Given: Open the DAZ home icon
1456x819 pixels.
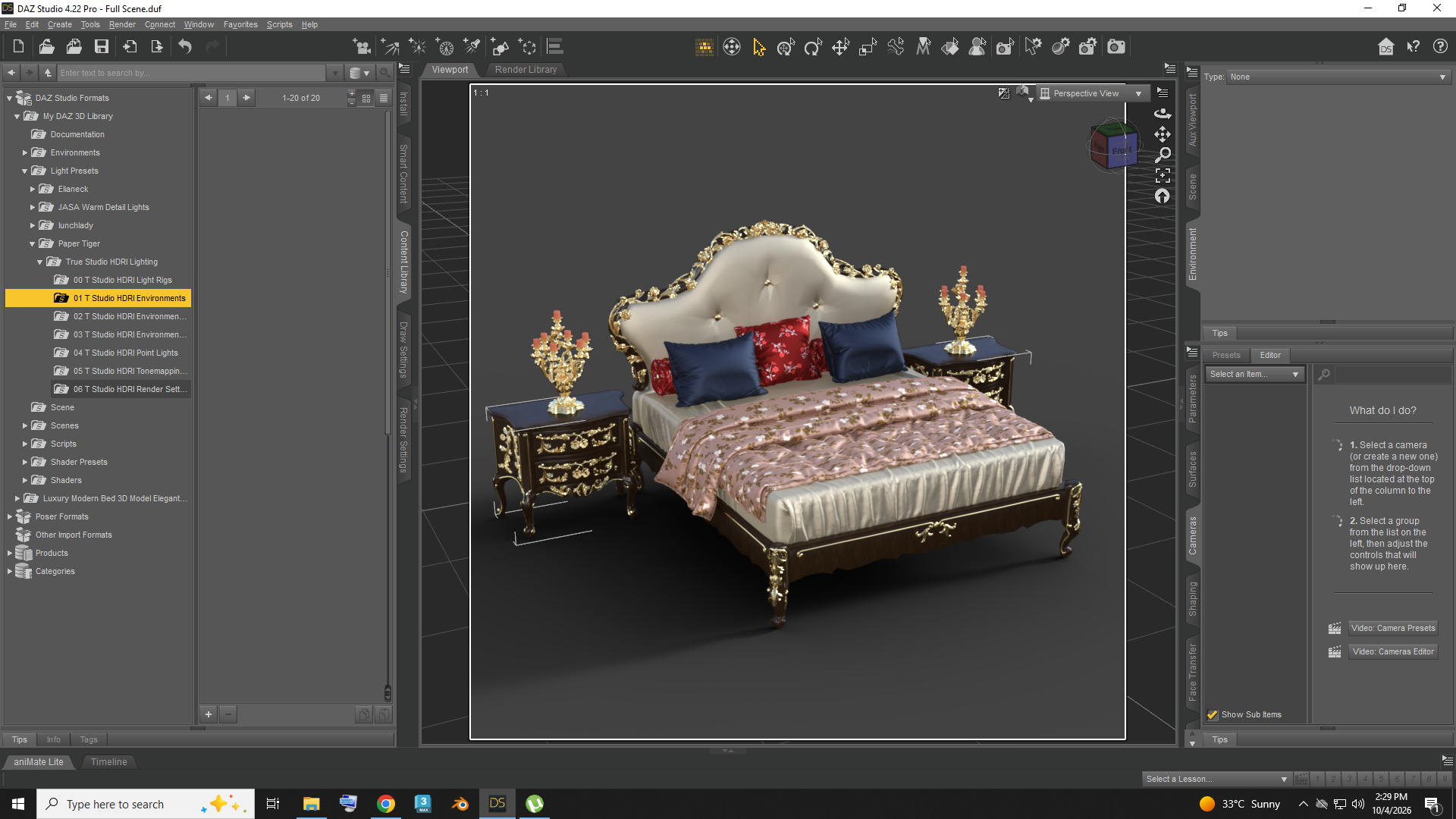Looking at the screenshot, I should coord(1385,47).
